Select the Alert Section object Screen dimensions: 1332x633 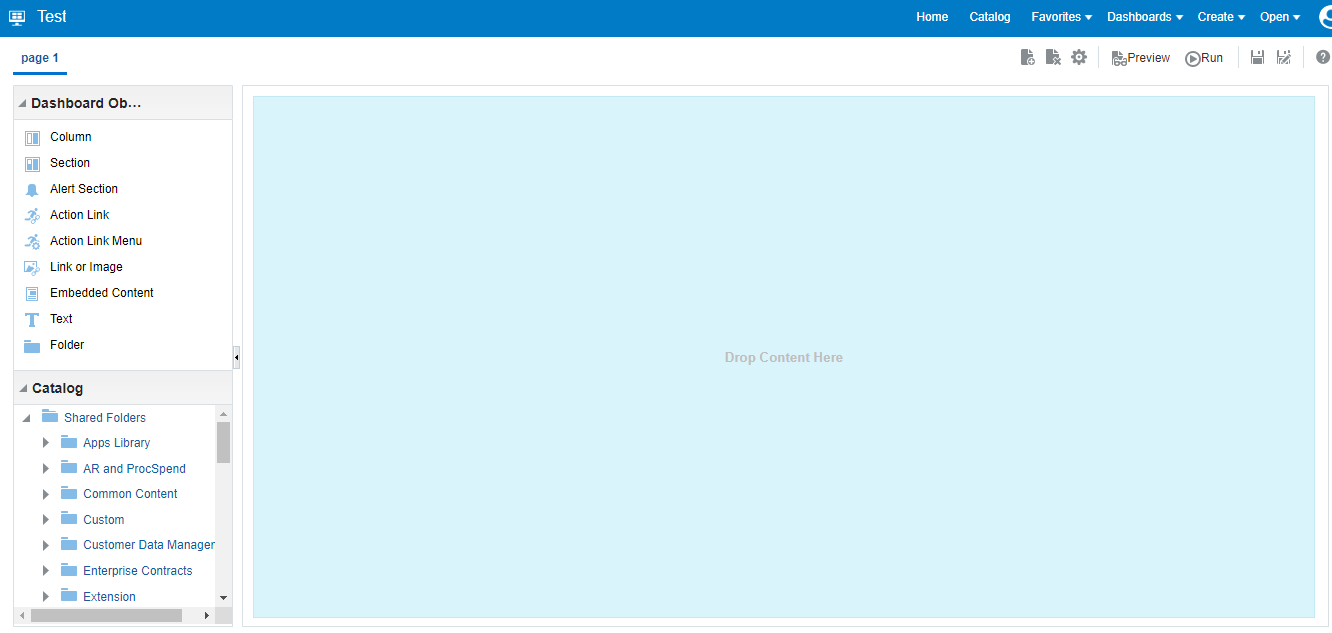pos(83,188)
